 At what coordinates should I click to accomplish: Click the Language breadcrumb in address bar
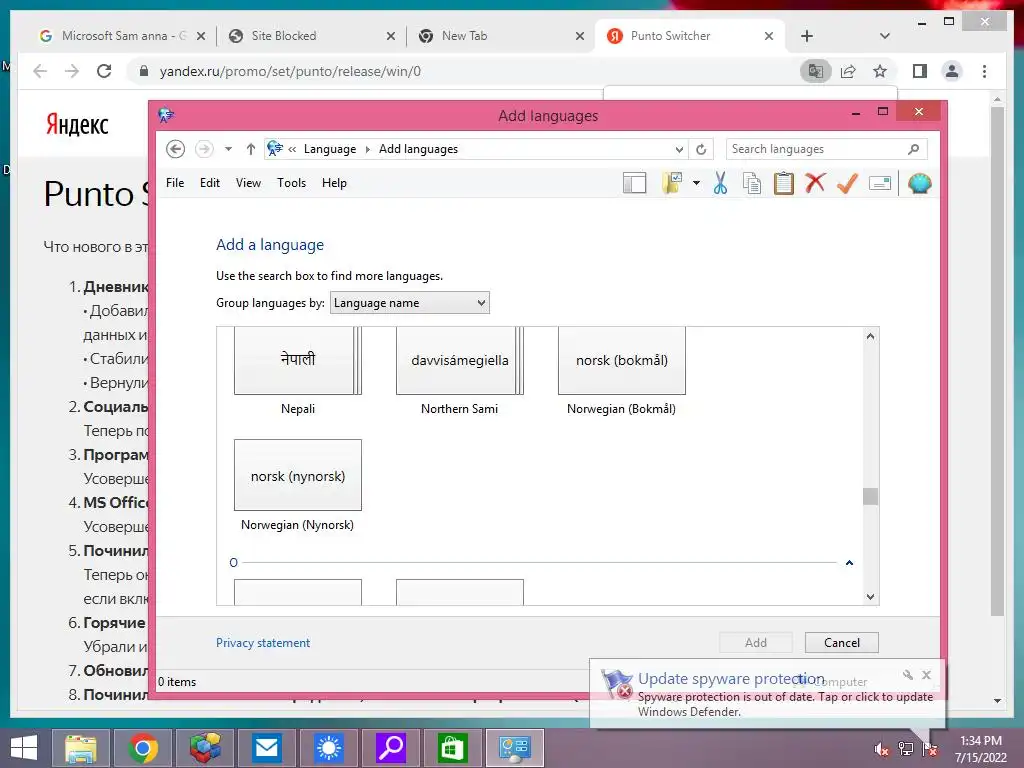(330, 149)
